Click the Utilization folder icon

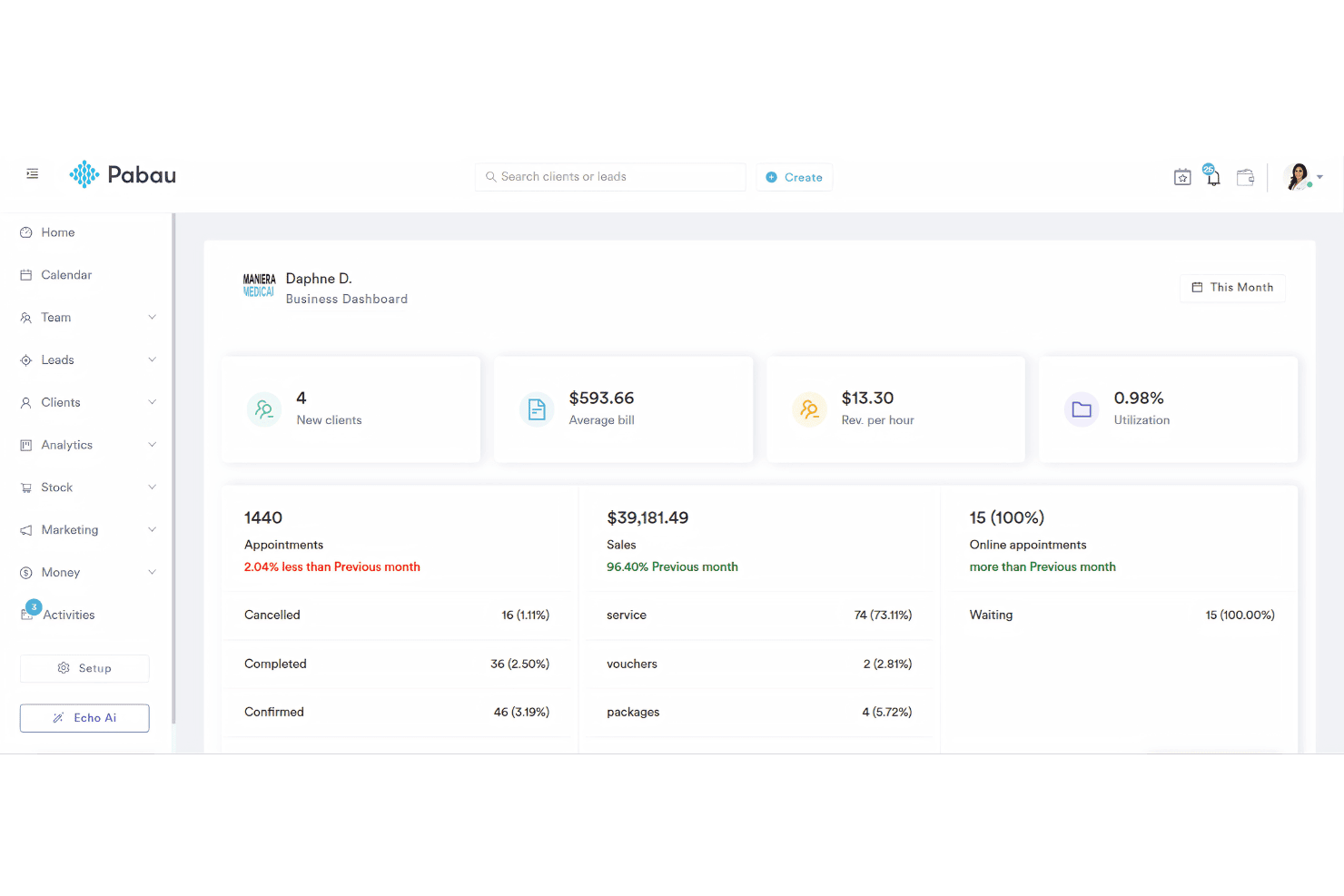[x=1082, y=409]
